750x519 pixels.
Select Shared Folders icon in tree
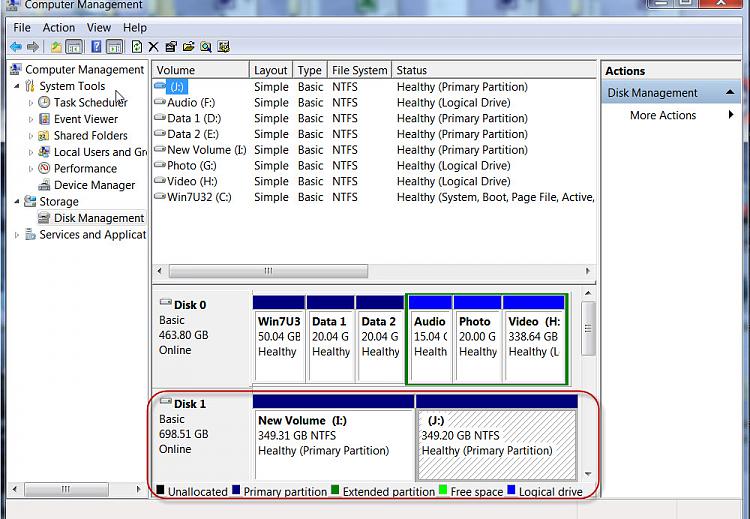(x=44, y=135)
